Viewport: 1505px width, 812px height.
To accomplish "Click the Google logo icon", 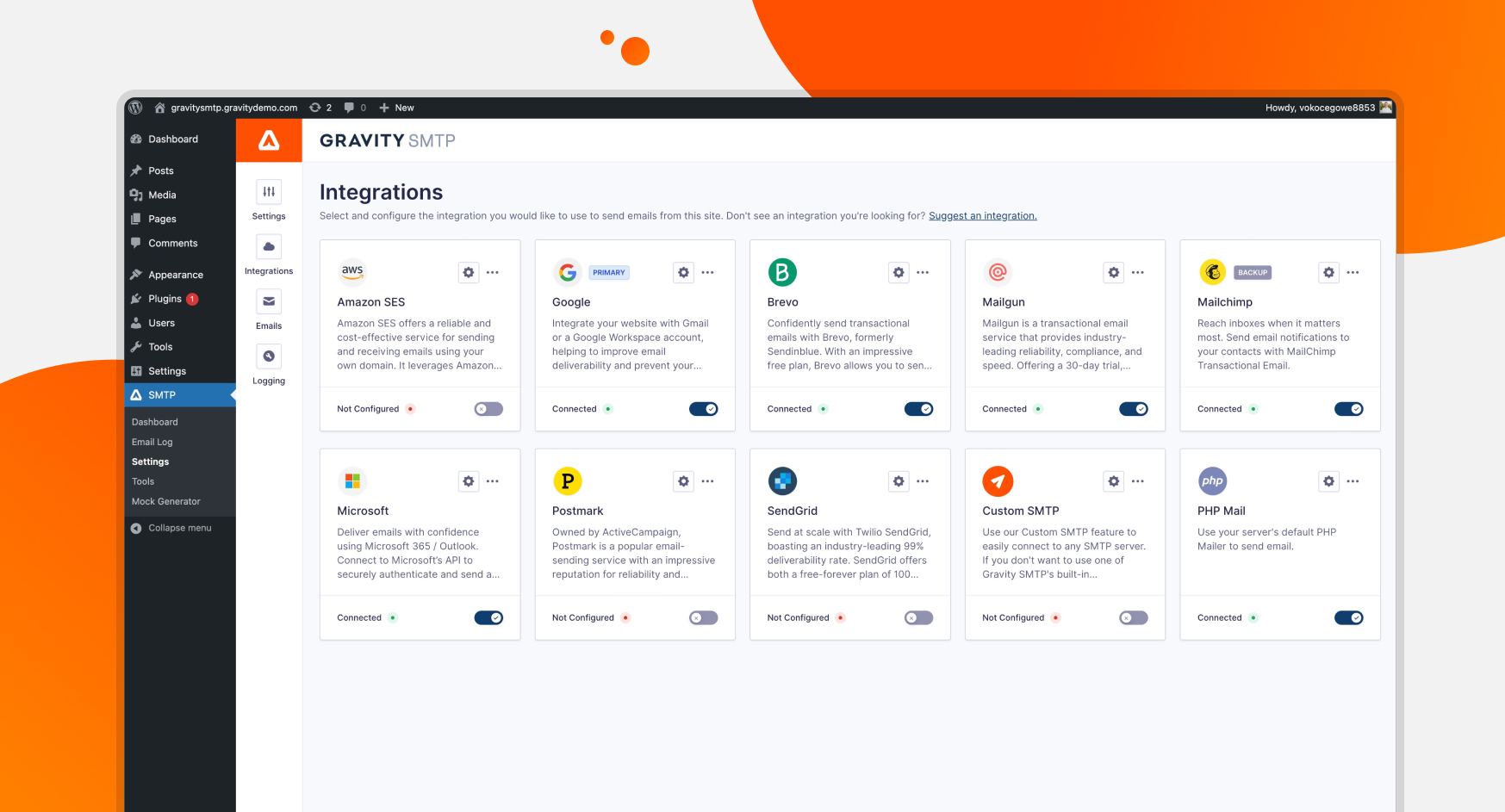I will click(x=568, y=272).
